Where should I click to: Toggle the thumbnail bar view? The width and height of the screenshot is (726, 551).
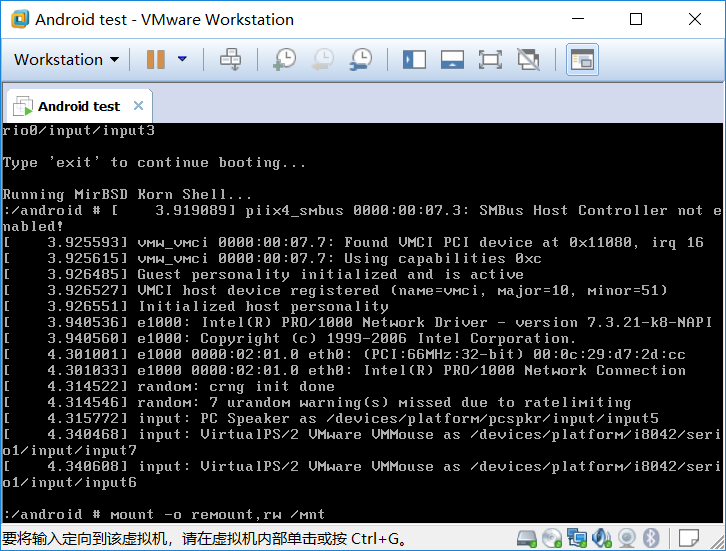coord(452,60)
